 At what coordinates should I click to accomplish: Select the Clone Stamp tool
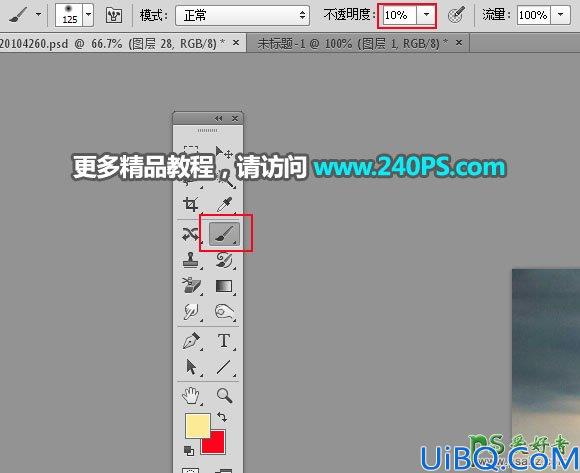(x=191, y=260)
